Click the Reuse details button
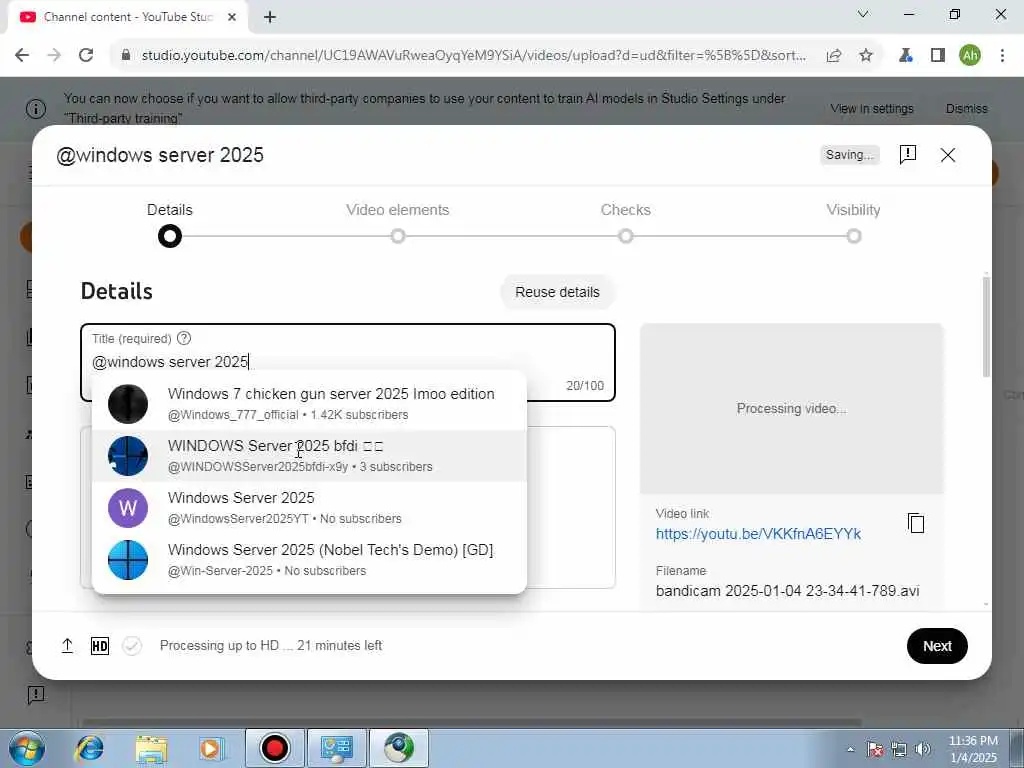 tap(557, 292)
